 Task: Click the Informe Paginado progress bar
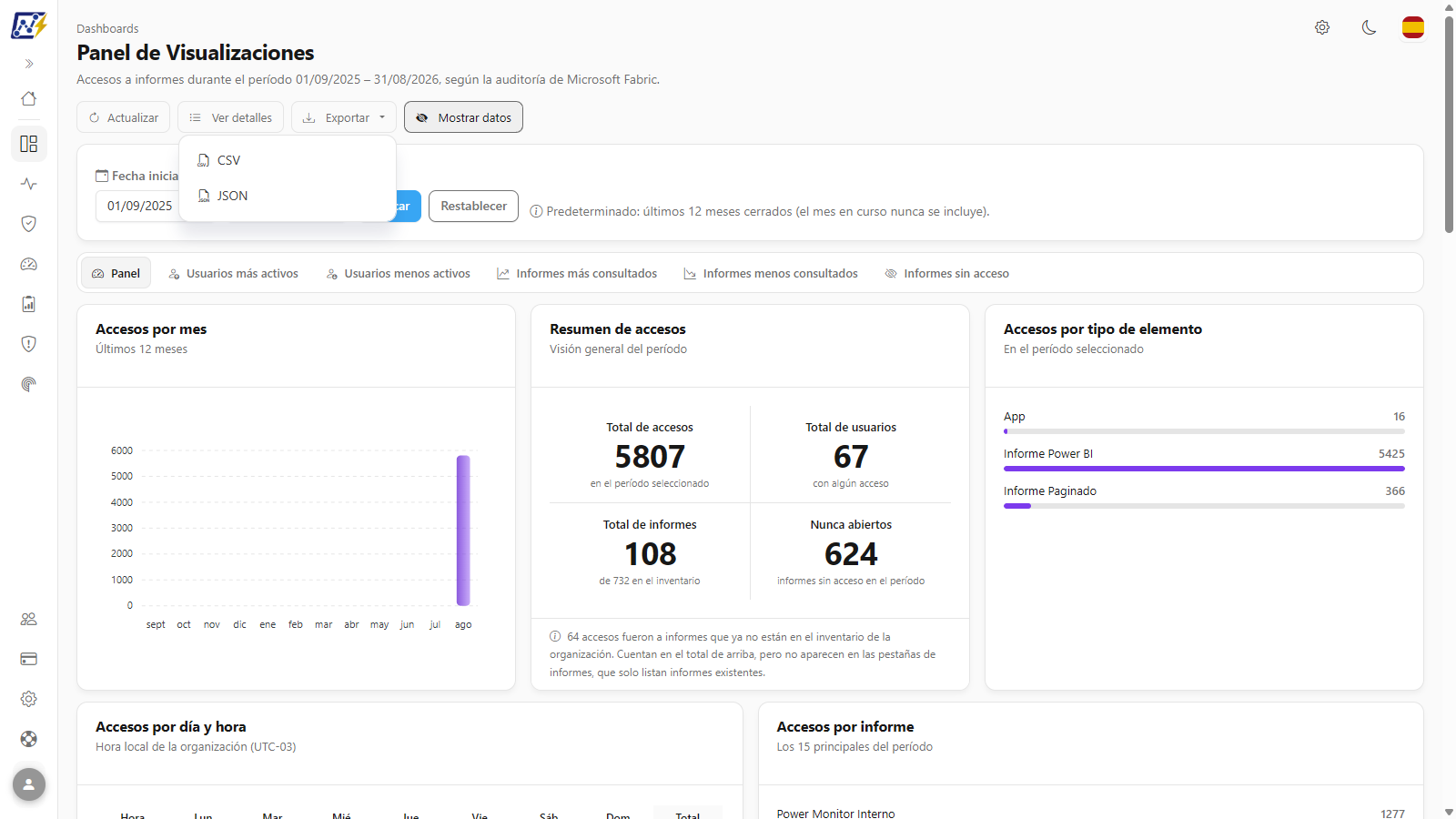1204,506
